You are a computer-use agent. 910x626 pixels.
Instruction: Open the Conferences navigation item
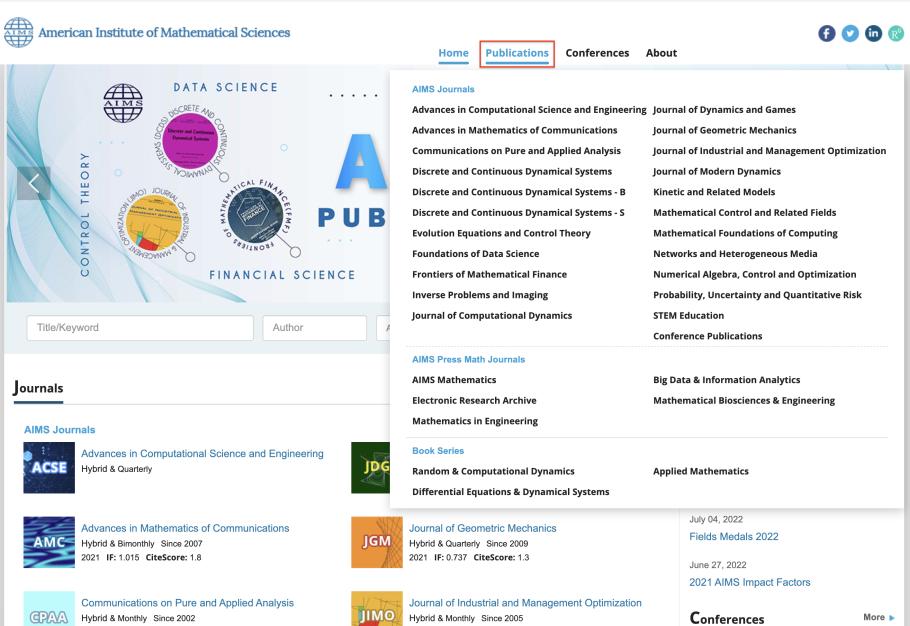[597, 53]
